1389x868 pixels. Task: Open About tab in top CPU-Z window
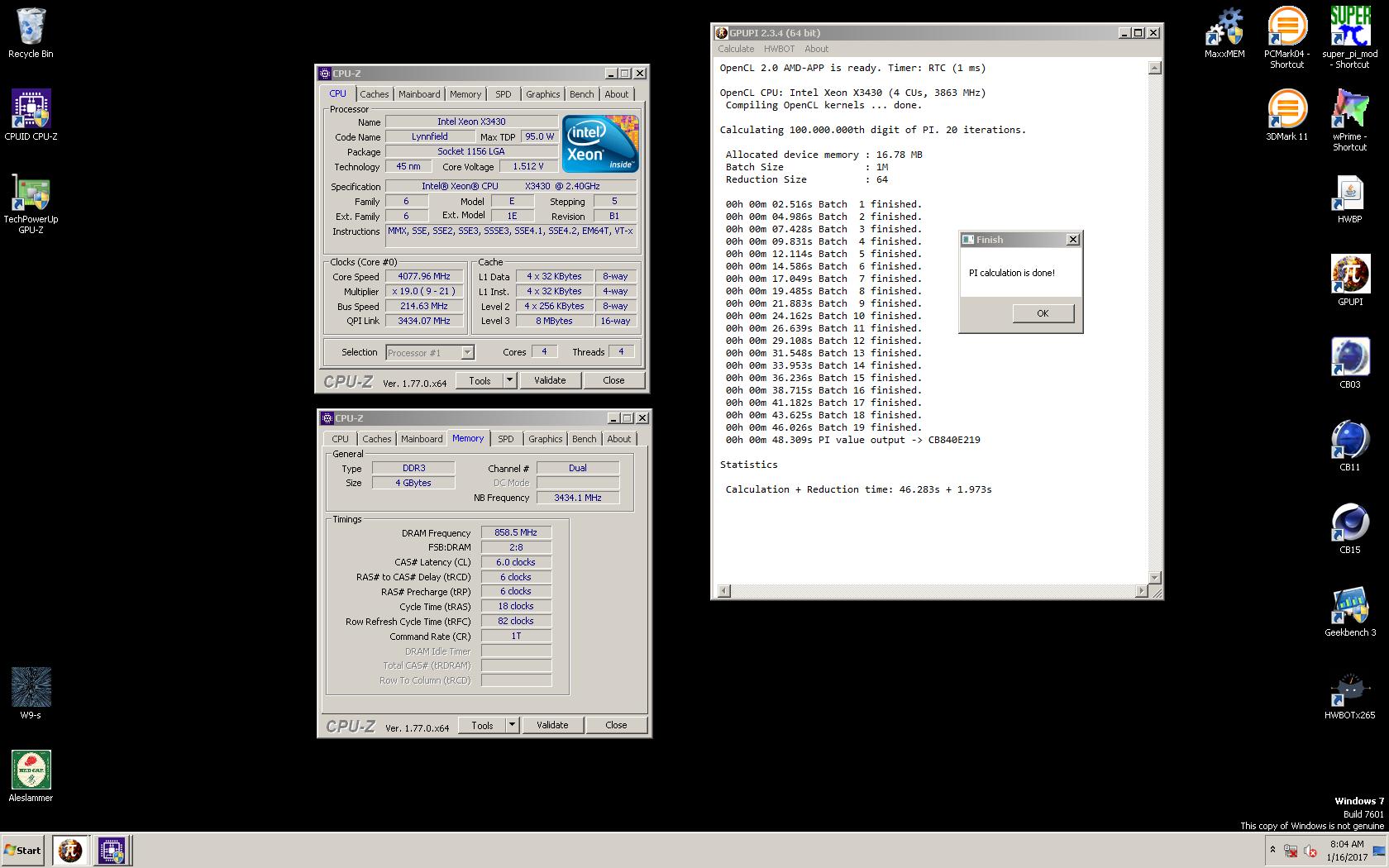click(x=617, y=94)
